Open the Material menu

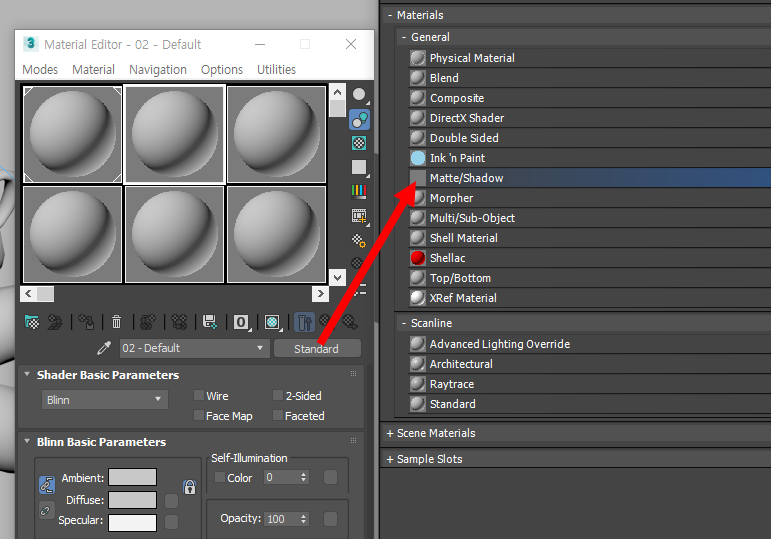[x=93, y=70]
